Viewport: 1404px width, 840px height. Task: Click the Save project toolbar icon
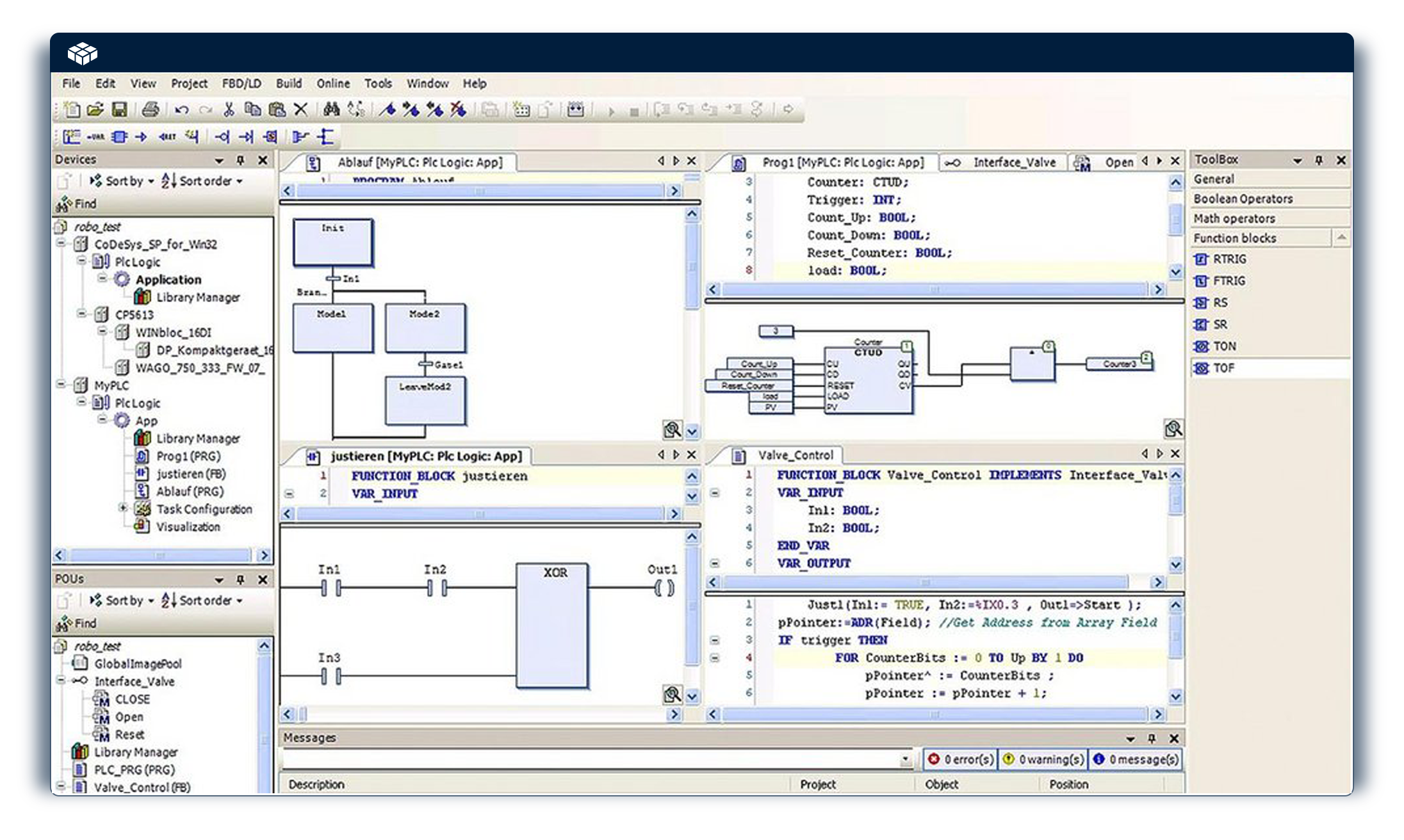pyautogui.click(x=119, y=109)
